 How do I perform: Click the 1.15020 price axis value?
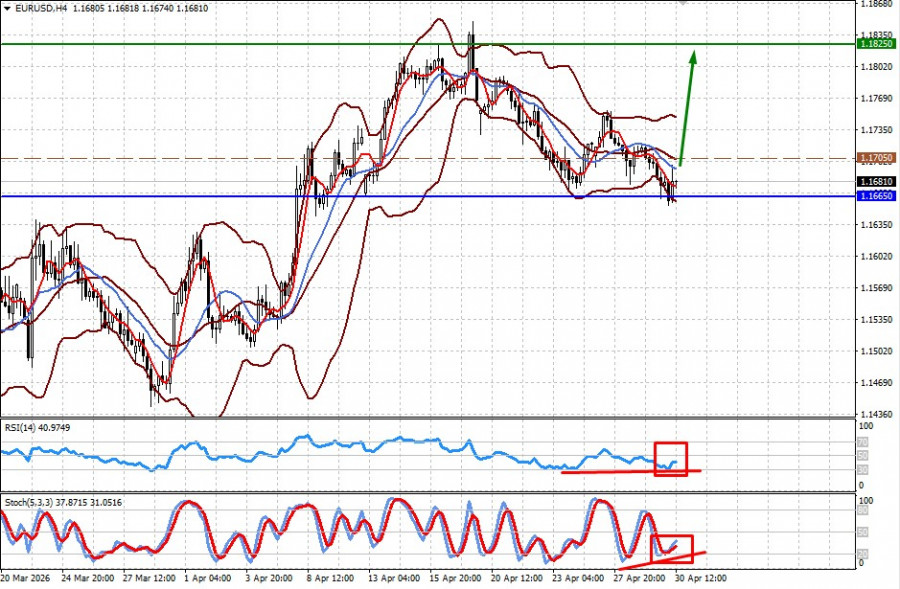coord(877,351)
